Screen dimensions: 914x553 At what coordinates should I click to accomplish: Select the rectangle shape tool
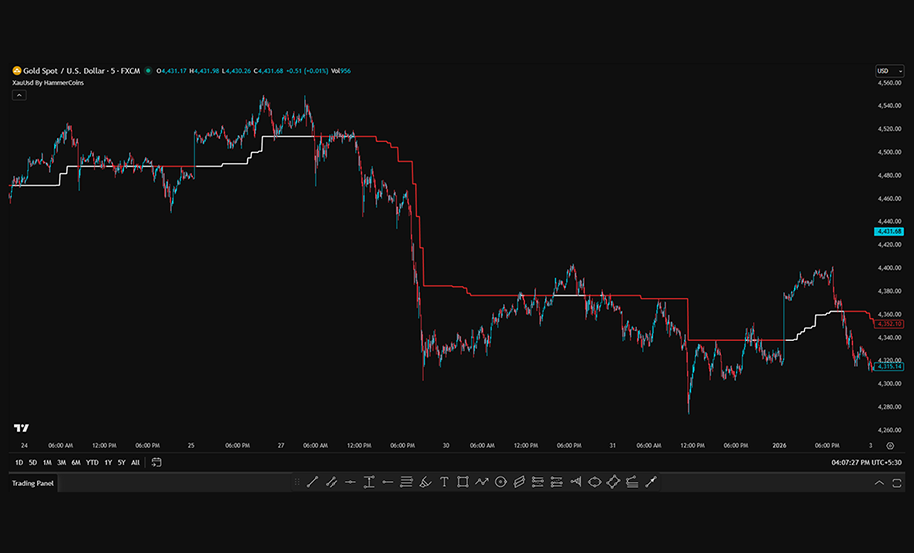[x=463, y=482]
